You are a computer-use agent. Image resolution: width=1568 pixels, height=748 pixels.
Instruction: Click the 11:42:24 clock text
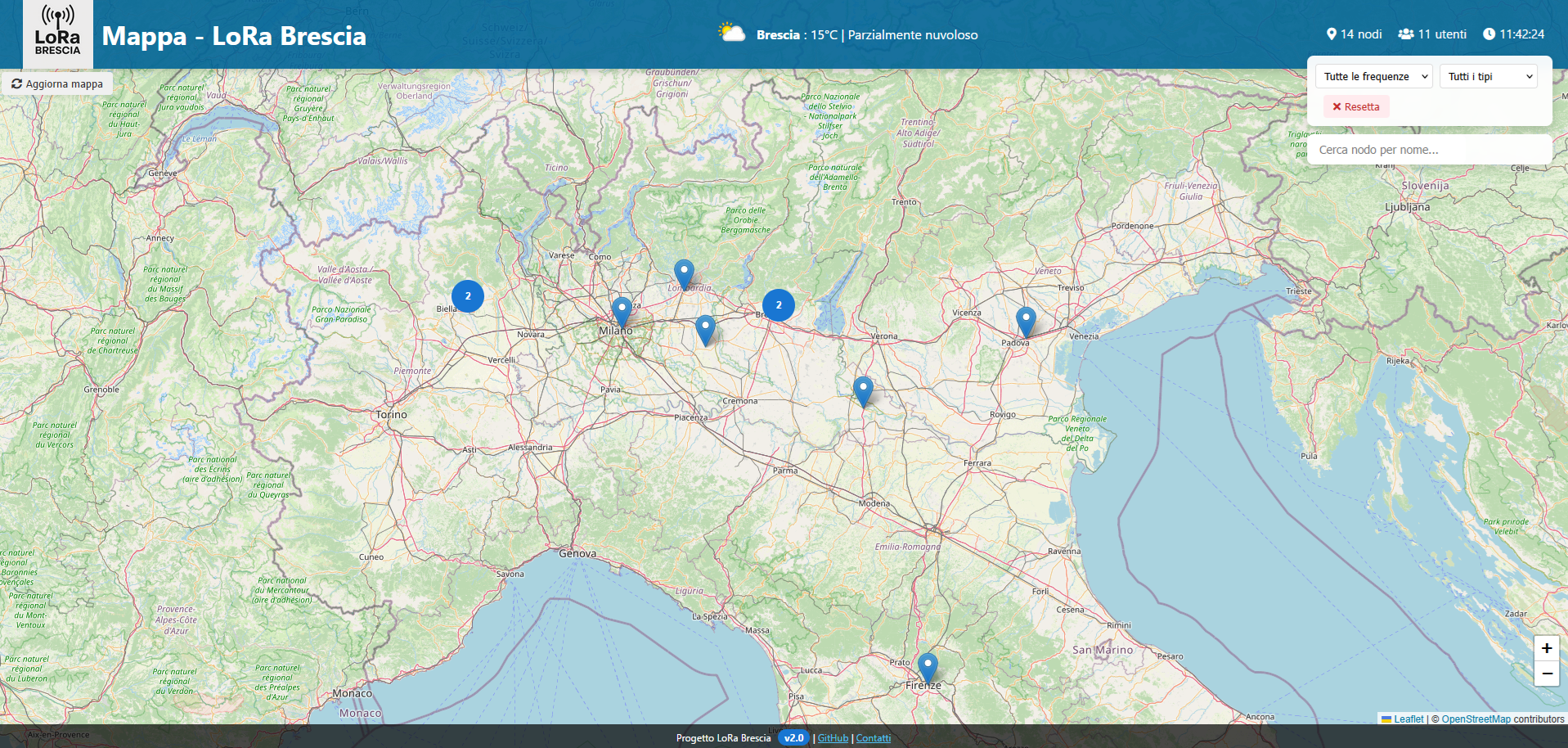pyautogui.click(x=1522, y=34)
